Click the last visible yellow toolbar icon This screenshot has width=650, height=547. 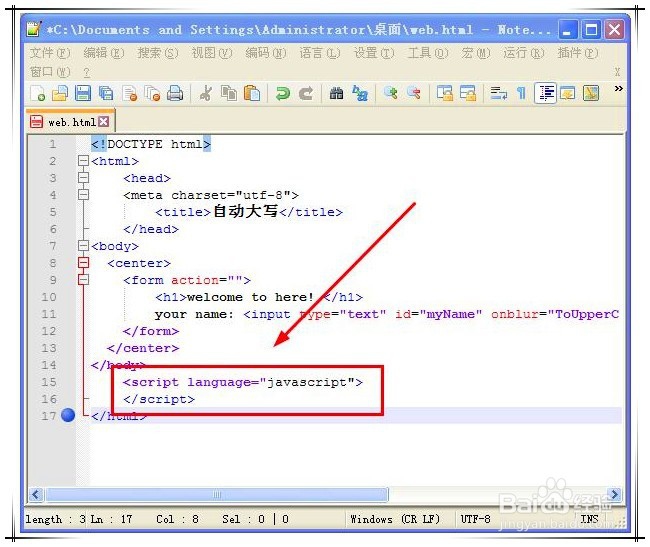(x=591, y=93)
